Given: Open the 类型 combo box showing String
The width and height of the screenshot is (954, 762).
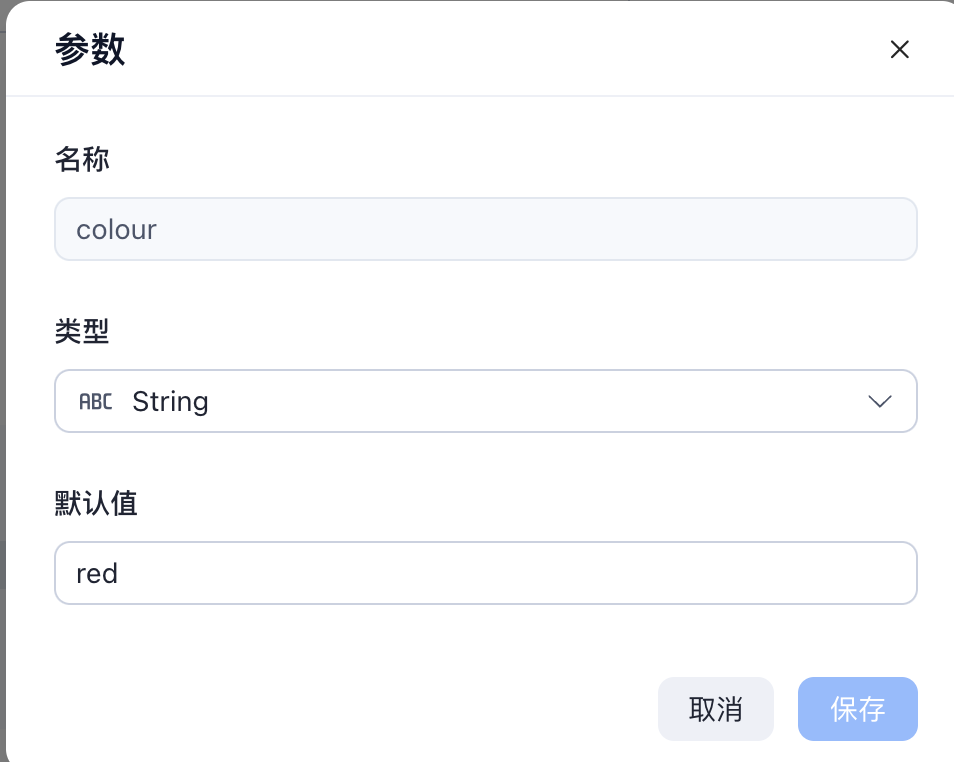Looking at the screenshot, I should (486, 401).
